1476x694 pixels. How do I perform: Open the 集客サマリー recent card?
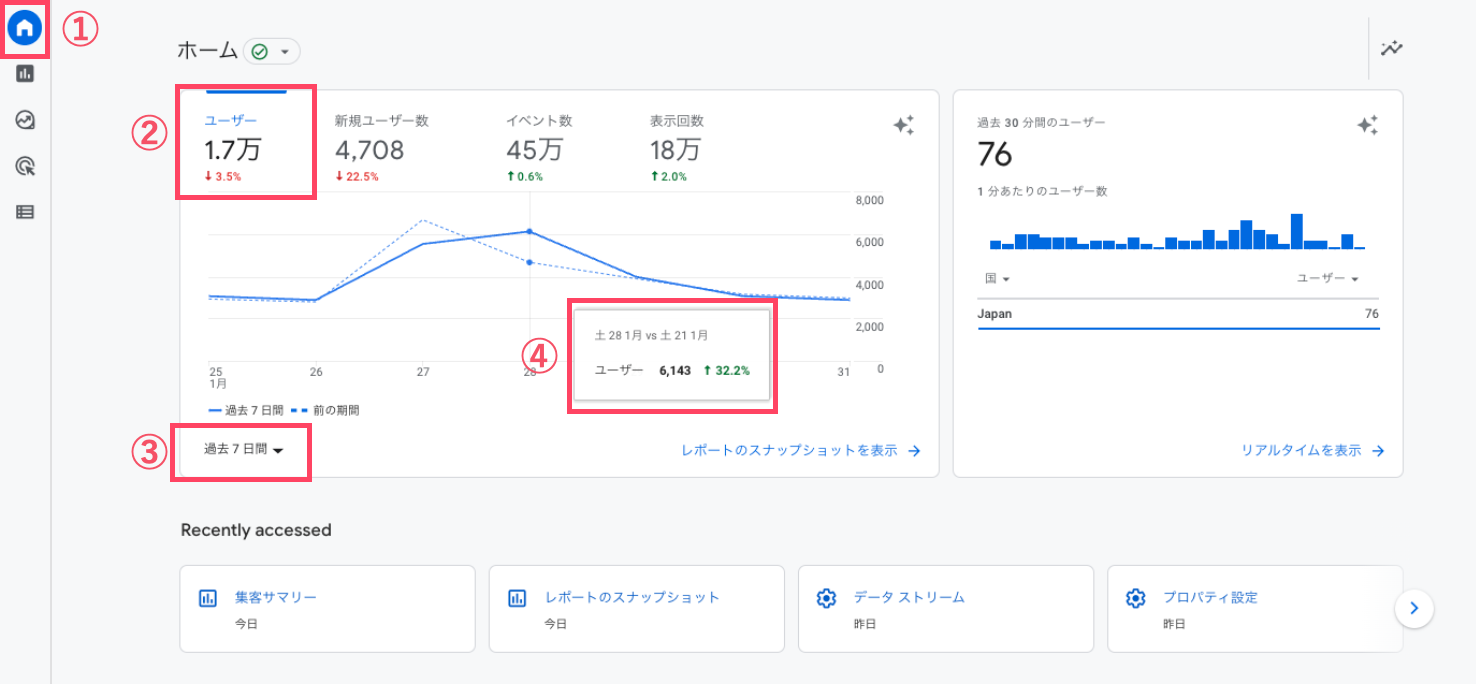pos(327,609)
